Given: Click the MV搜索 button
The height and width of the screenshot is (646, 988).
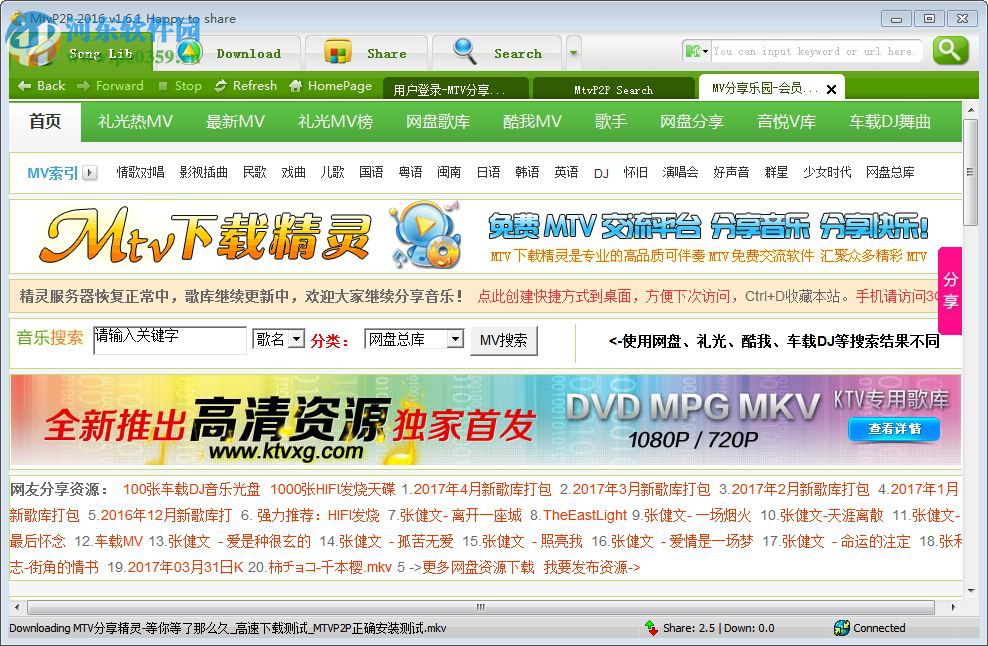Looking at the screenshot, I should tap(506, 339).
